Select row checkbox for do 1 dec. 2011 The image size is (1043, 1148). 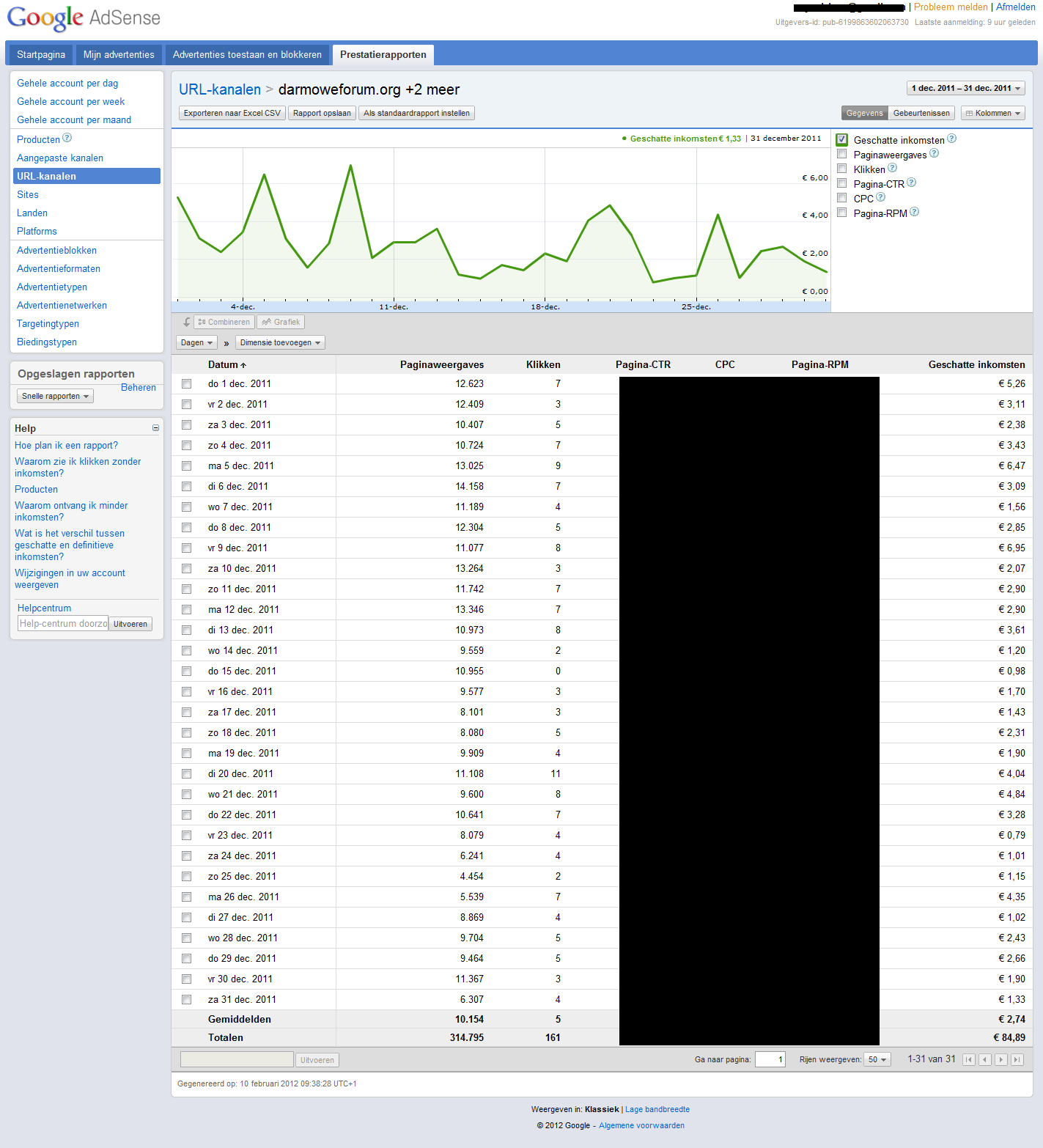point(187,383)
